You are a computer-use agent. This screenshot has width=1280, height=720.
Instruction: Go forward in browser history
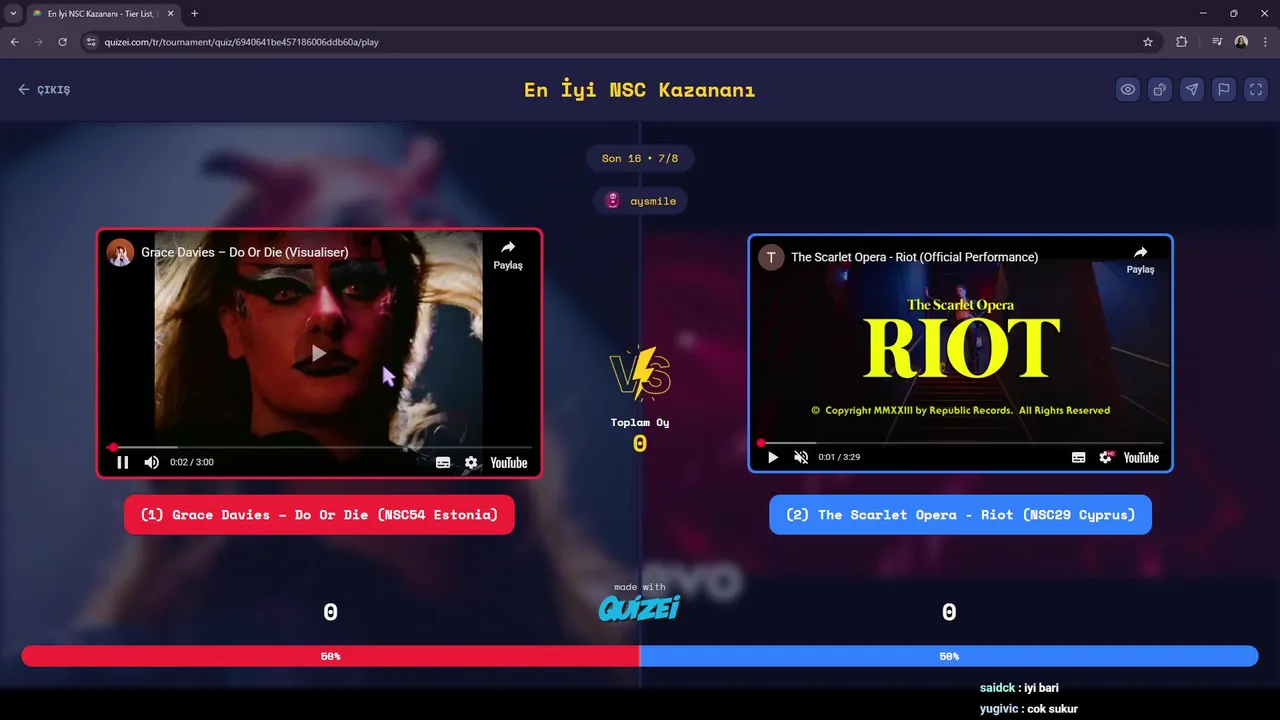(x=38, y=42)
